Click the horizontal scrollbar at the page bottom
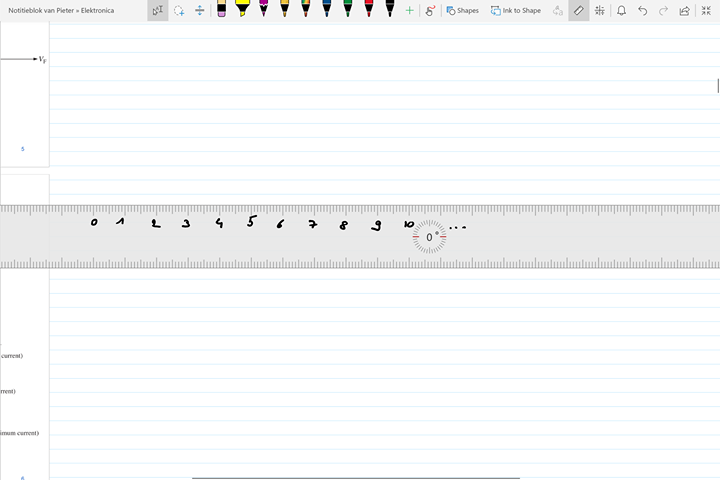 [356, 478]
